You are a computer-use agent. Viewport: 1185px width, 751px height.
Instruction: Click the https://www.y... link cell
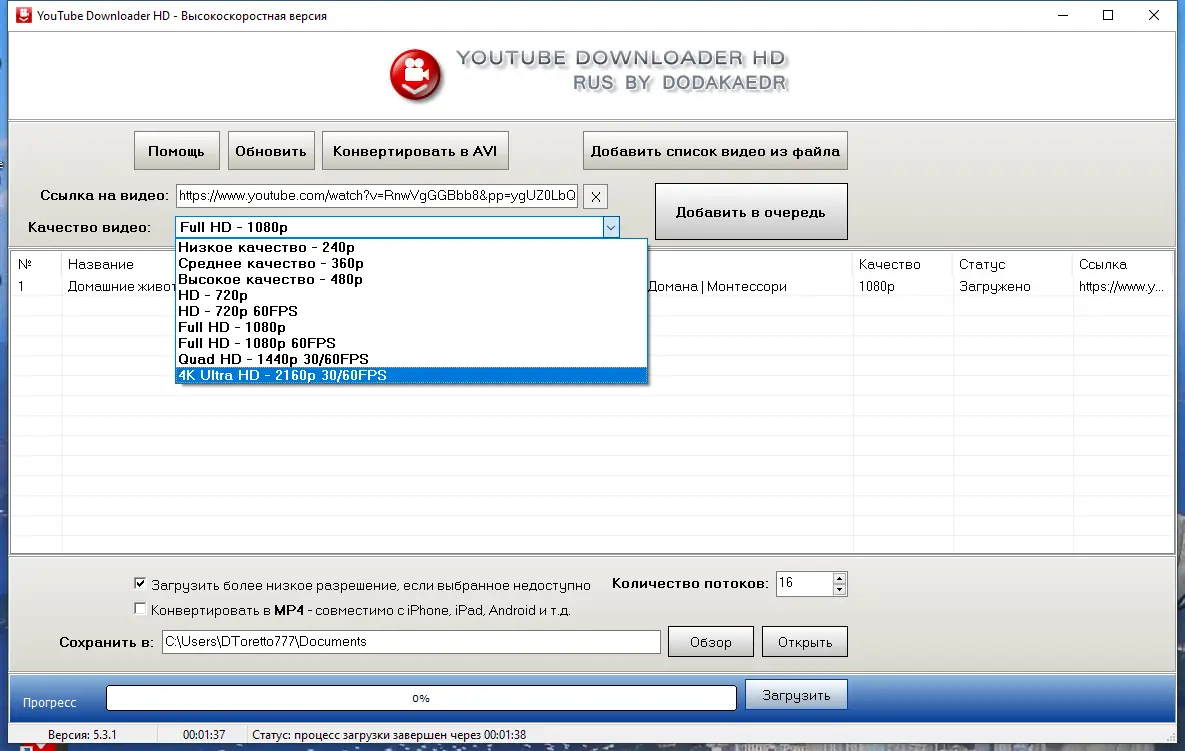coord(1122,286)
